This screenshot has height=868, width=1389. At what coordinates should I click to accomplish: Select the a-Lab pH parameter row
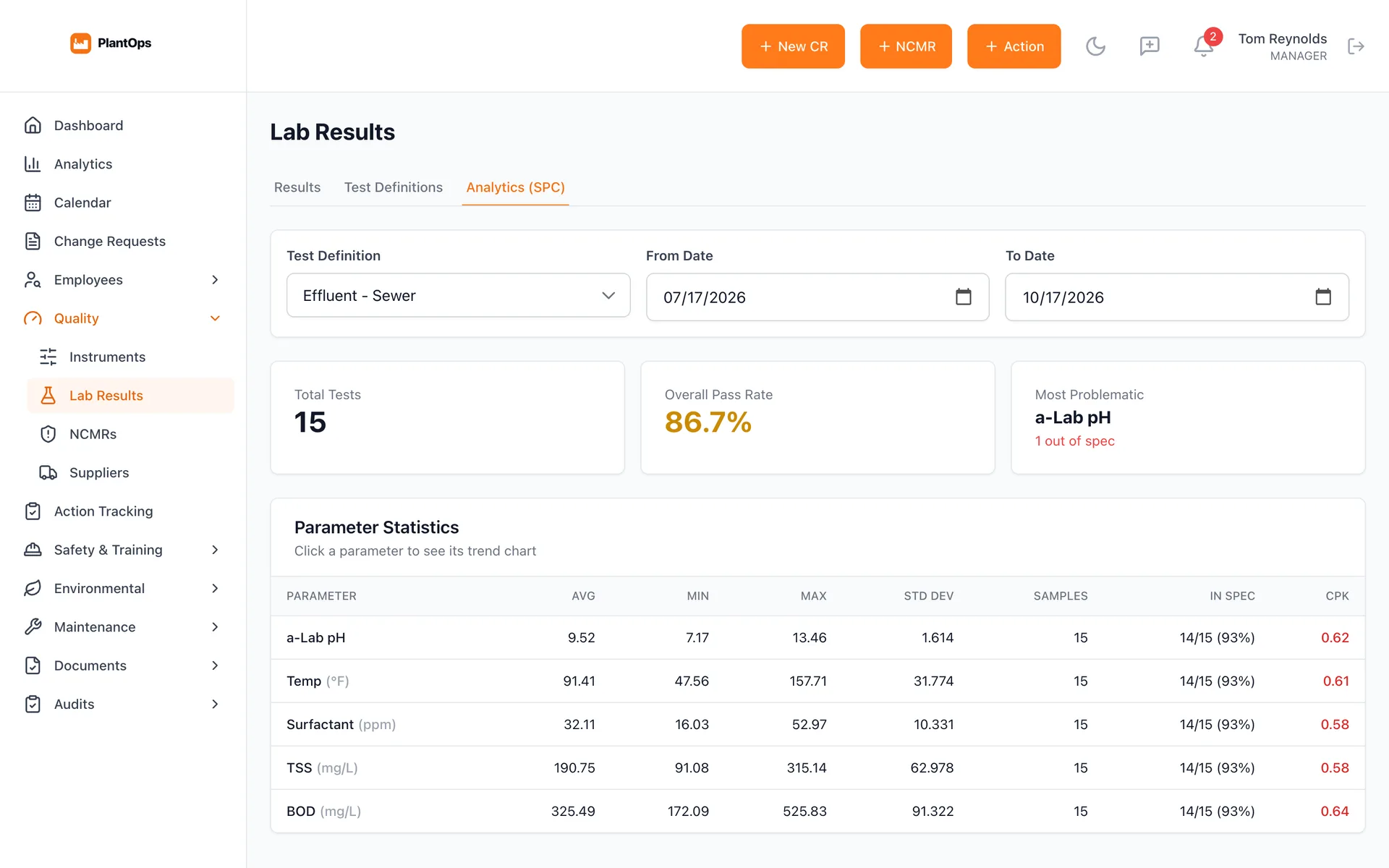tap(817, 638)
